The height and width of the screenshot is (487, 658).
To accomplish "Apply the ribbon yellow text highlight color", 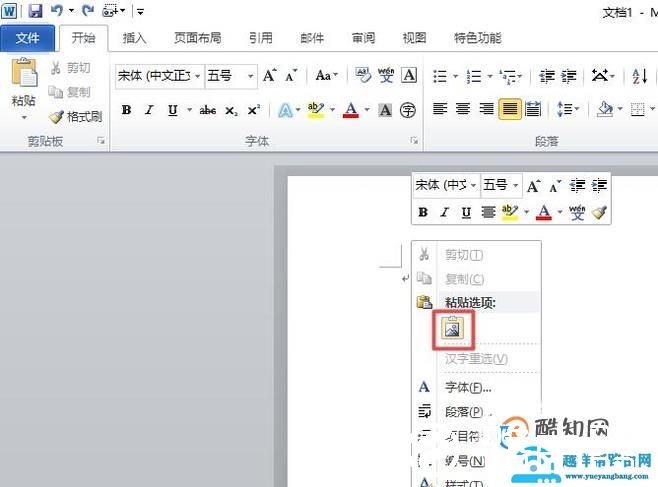I will point(316,110).
